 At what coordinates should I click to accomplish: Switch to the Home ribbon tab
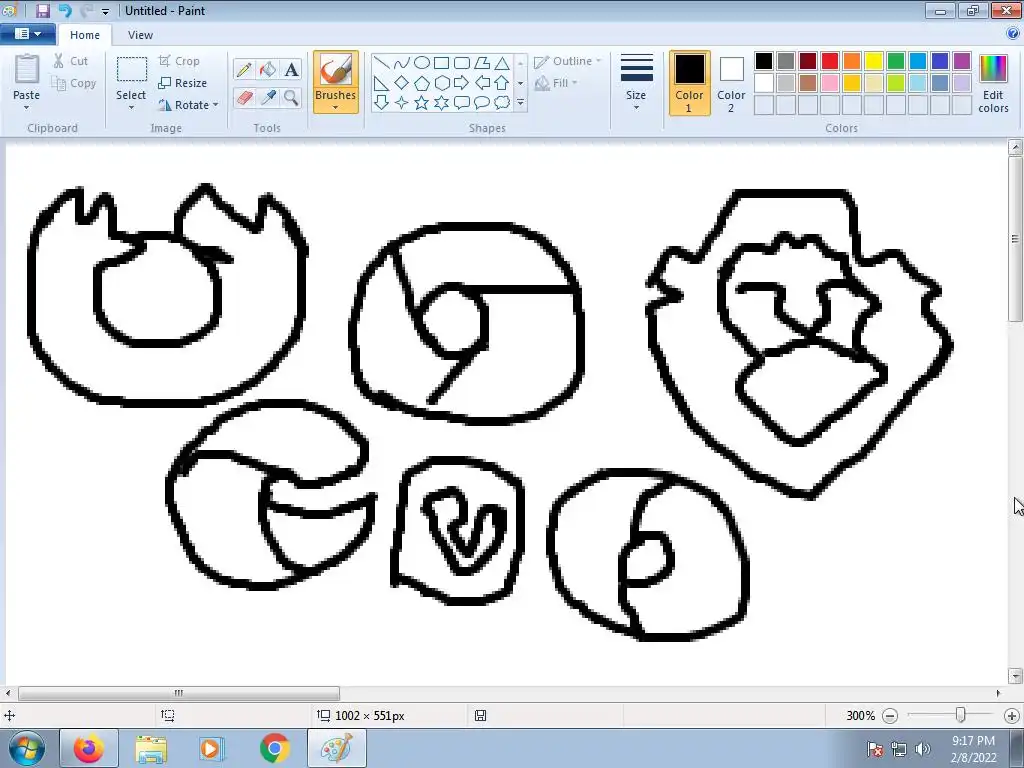click(85, 35)
